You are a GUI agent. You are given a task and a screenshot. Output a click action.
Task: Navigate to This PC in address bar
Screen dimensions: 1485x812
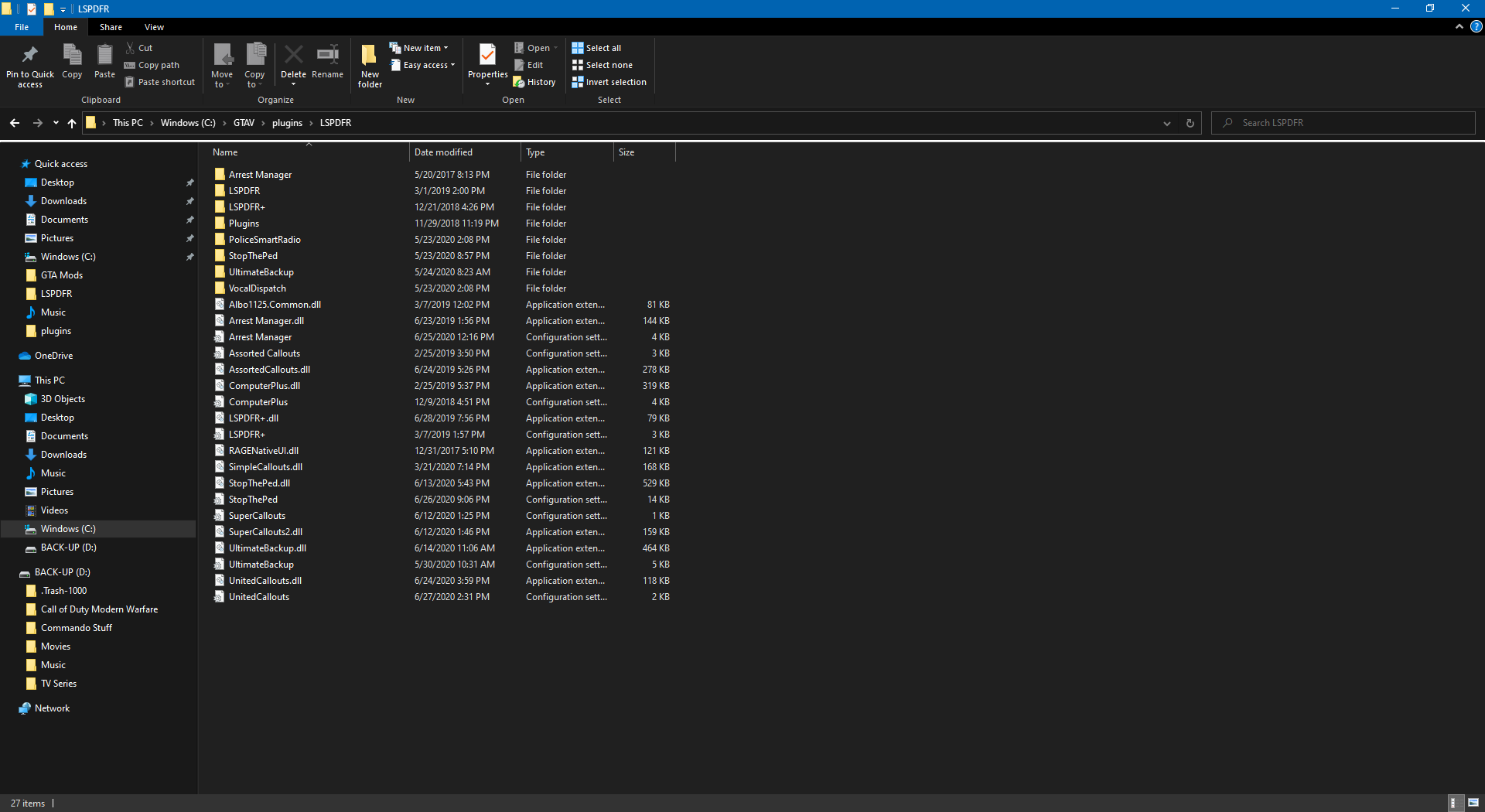[128, 123]
